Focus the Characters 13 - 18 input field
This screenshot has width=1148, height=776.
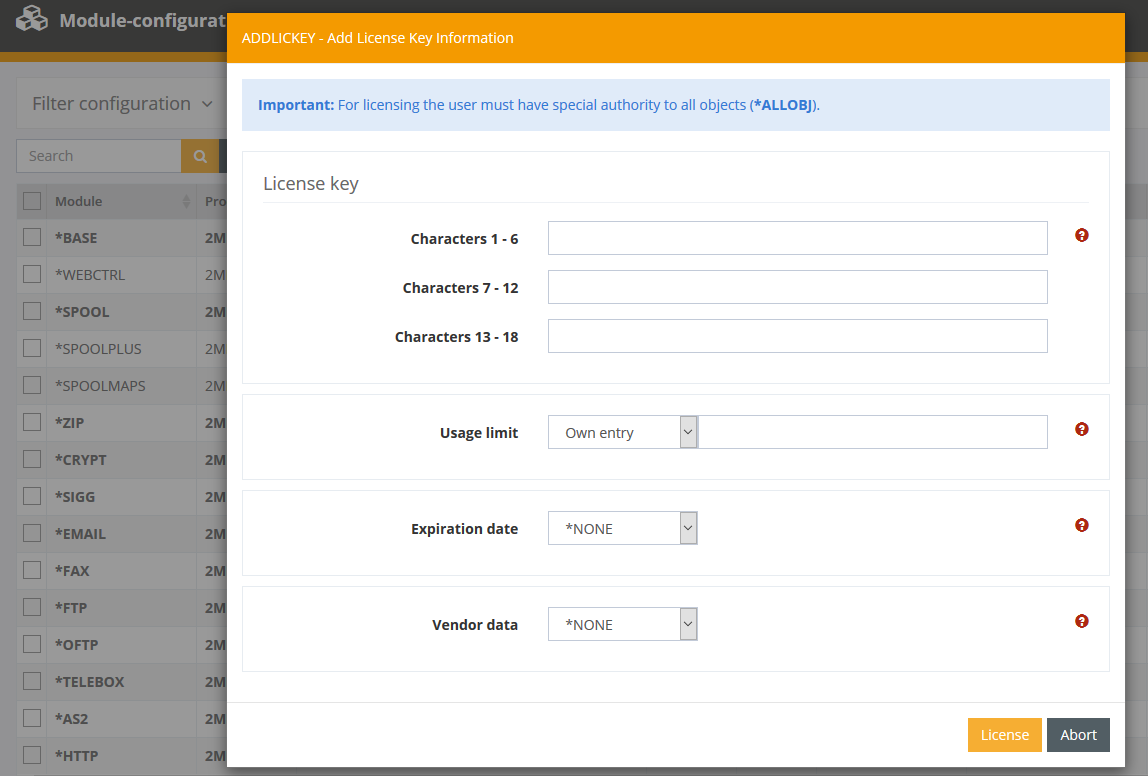coord(797,336)
